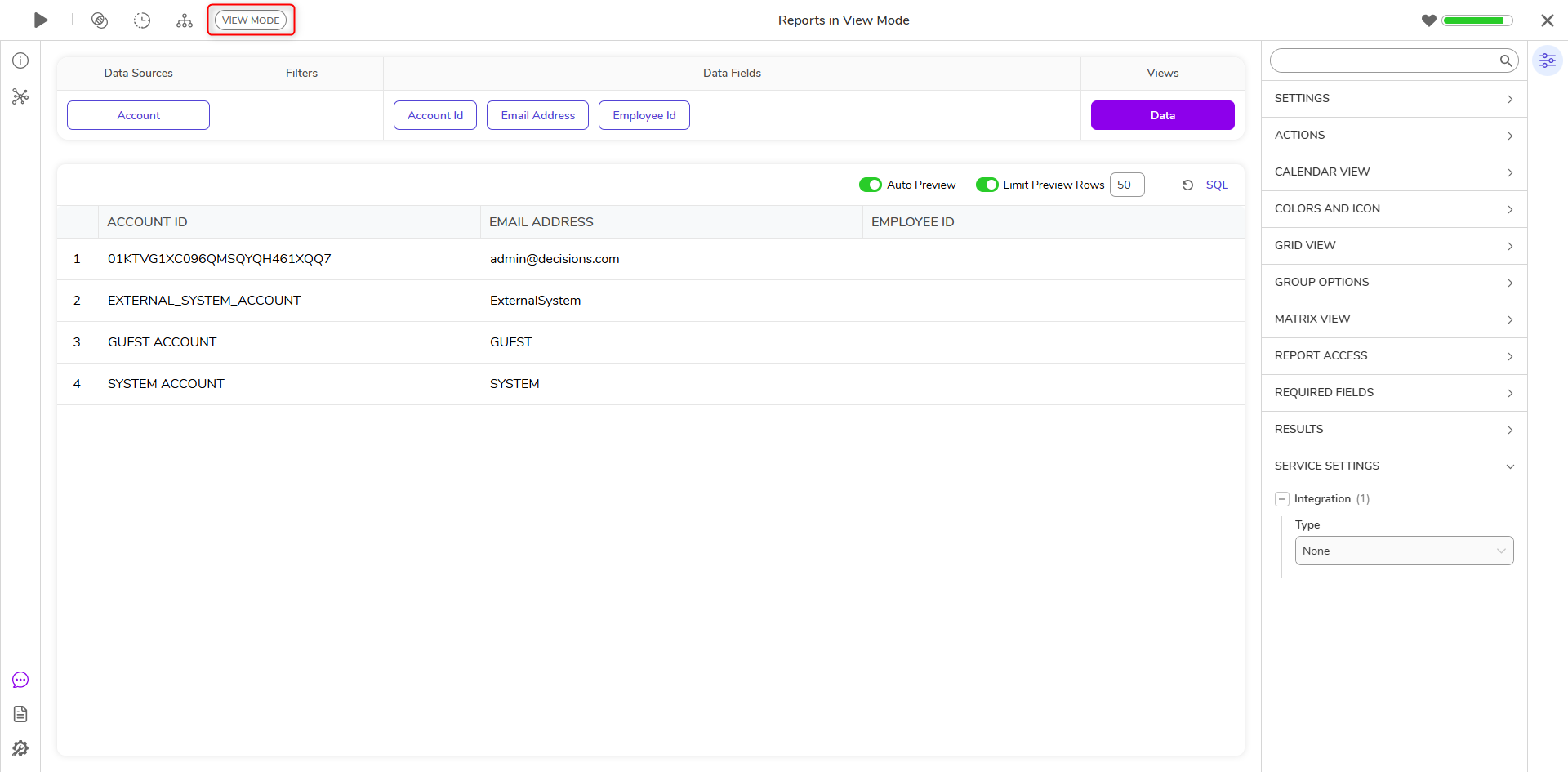Expand the GRID VIEW section

coord(1393,246)
